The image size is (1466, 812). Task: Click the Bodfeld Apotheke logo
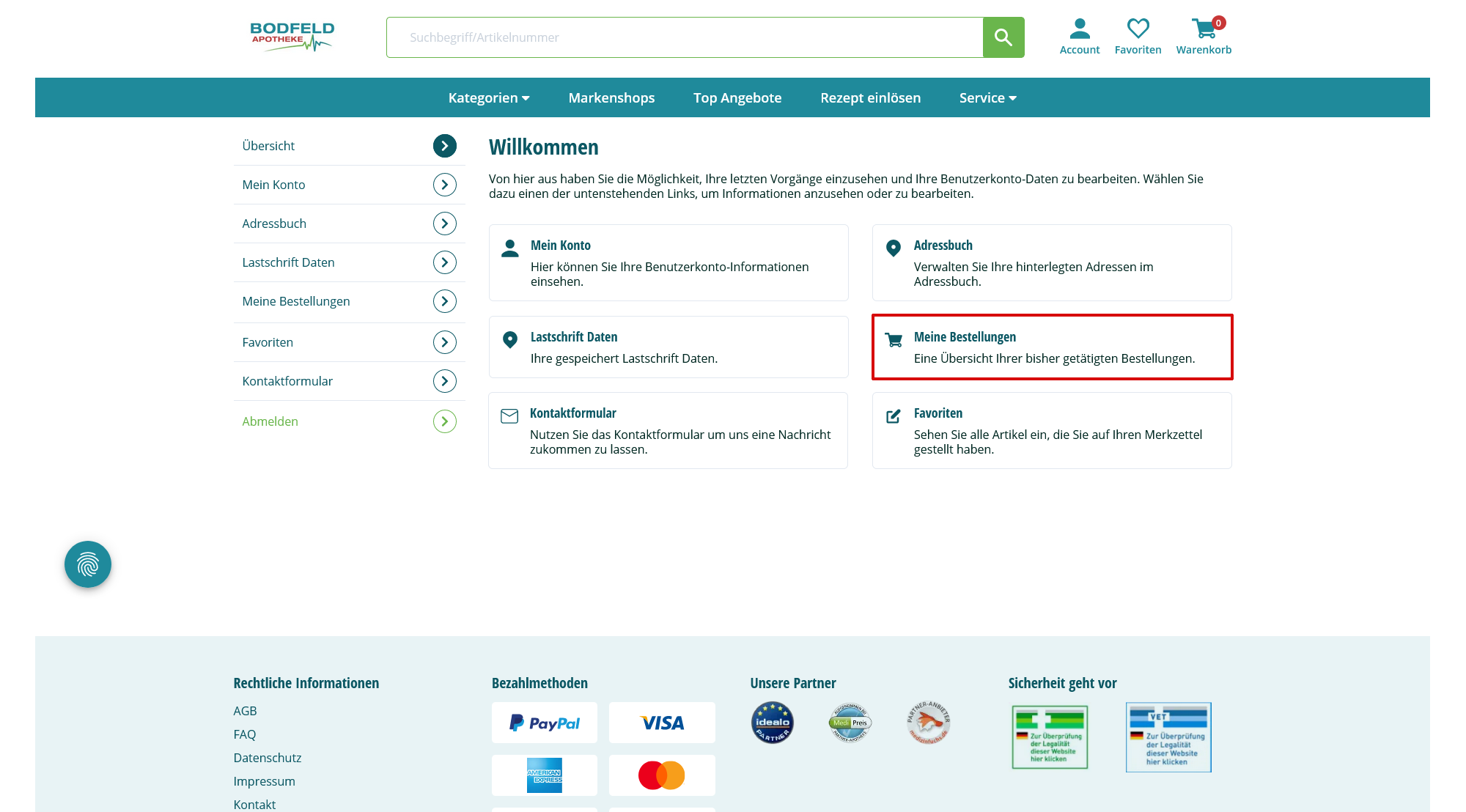click(x=292, y=37)
